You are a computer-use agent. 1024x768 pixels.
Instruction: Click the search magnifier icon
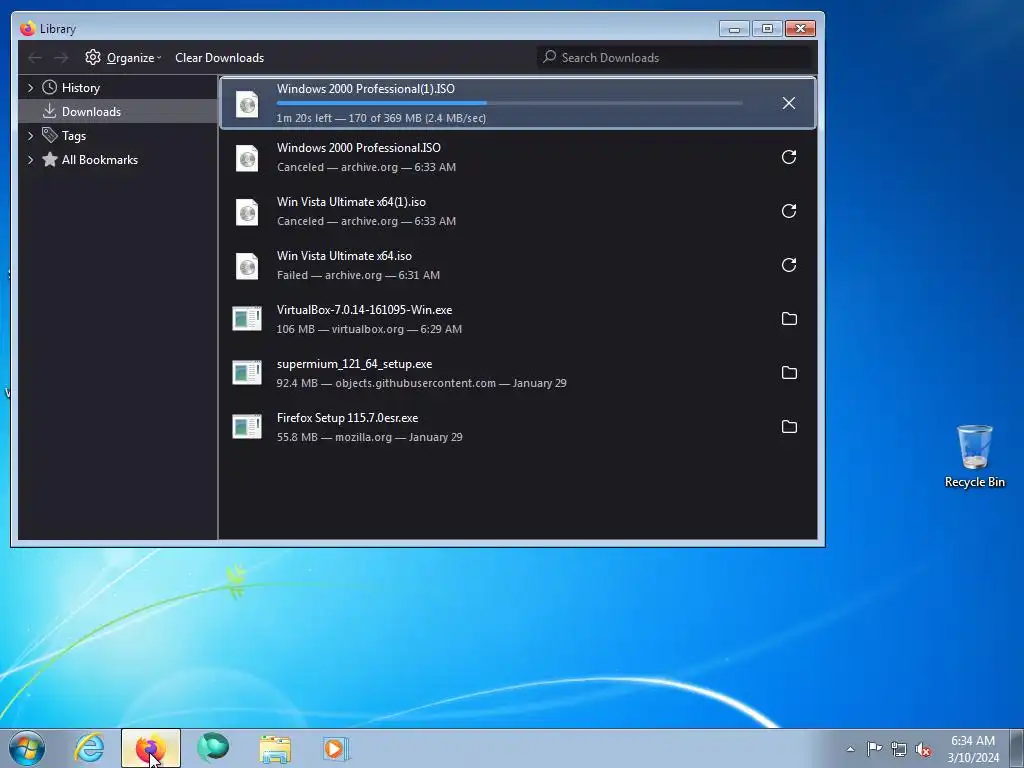pyautogui.click(x=550, y=57)
